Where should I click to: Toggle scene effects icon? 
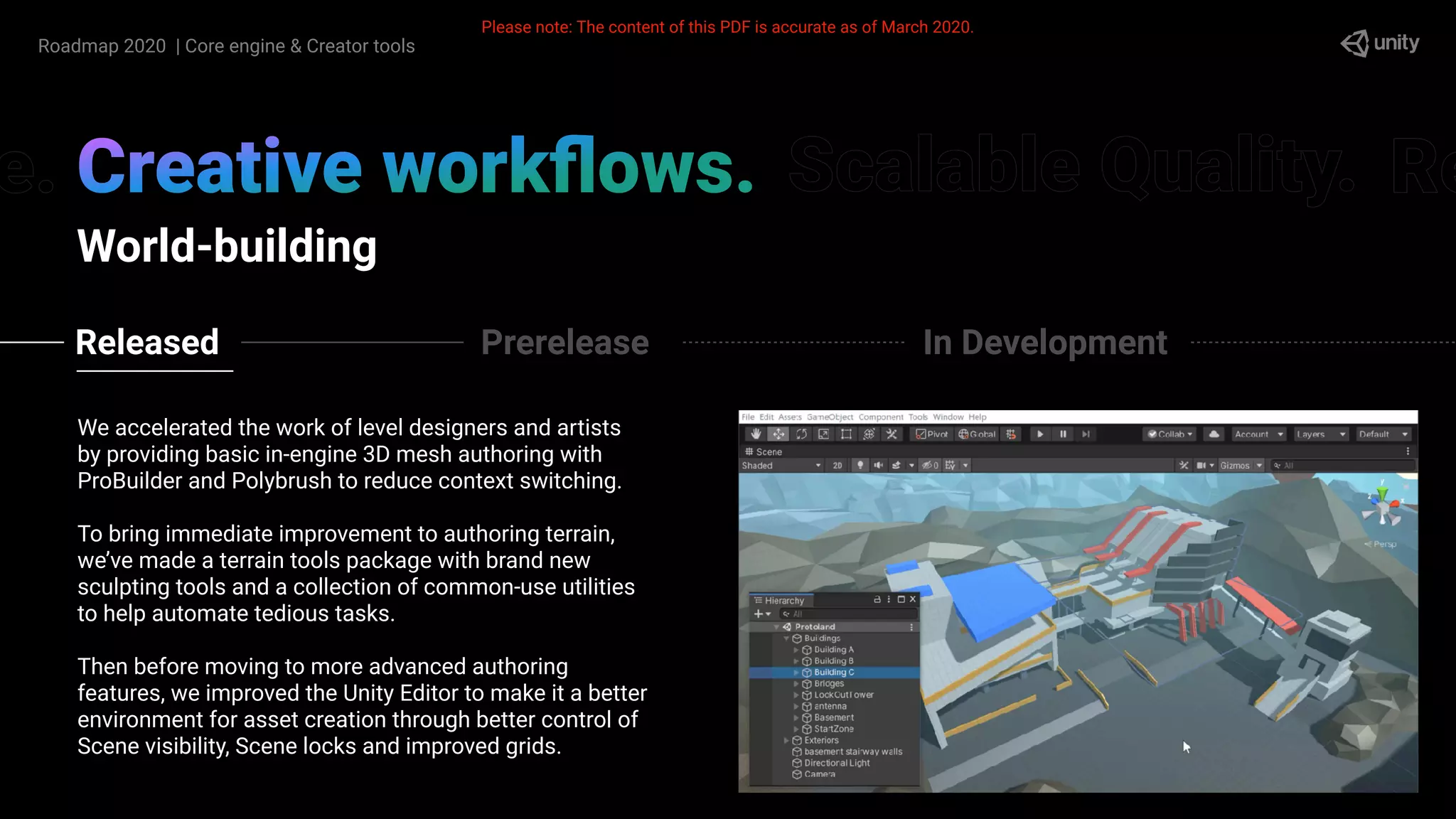pyautogui.click(x=896, y=466)
